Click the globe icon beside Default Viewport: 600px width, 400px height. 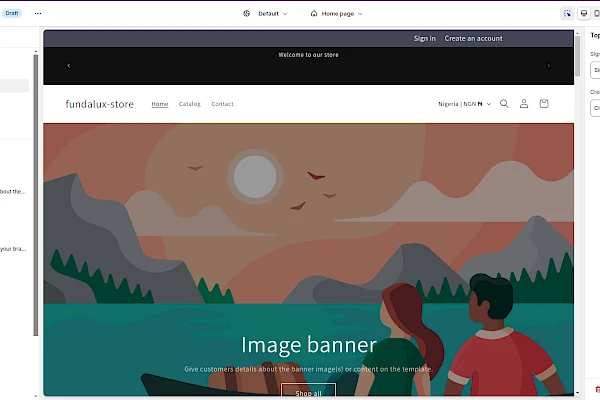[247, 14]
